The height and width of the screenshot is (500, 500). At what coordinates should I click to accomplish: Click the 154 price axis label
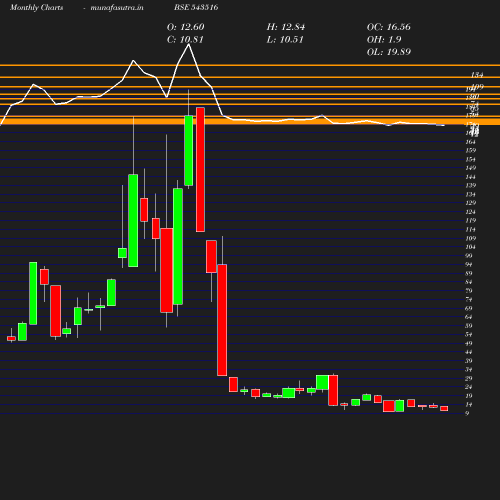click(470, 159)
